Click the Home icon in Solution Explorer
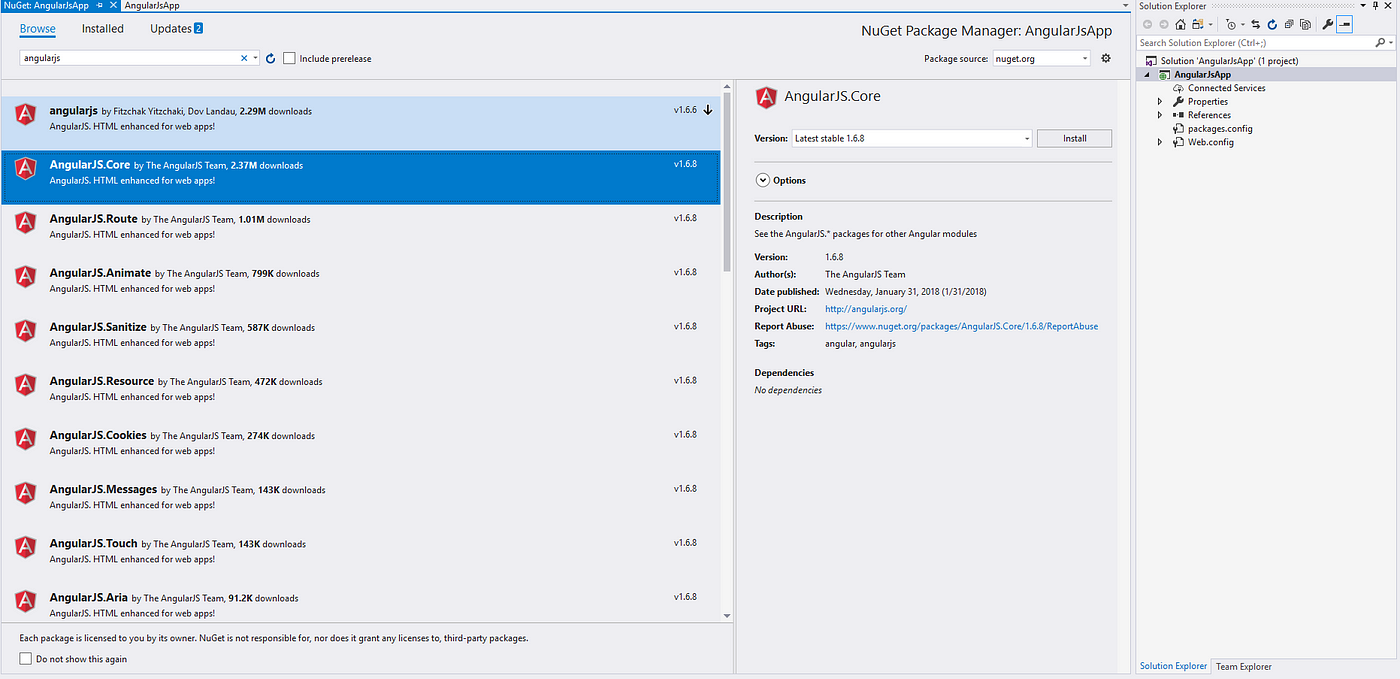 pyautogui.click(x=1180, y=24)
